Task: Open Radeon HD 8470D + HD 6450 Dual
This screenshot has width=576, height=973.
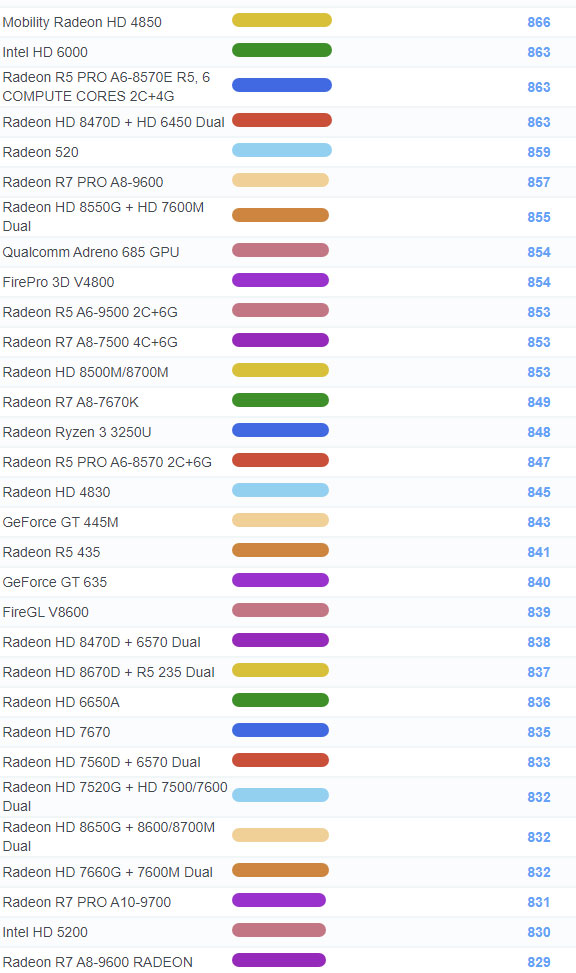Action: [x=114, y=122]
